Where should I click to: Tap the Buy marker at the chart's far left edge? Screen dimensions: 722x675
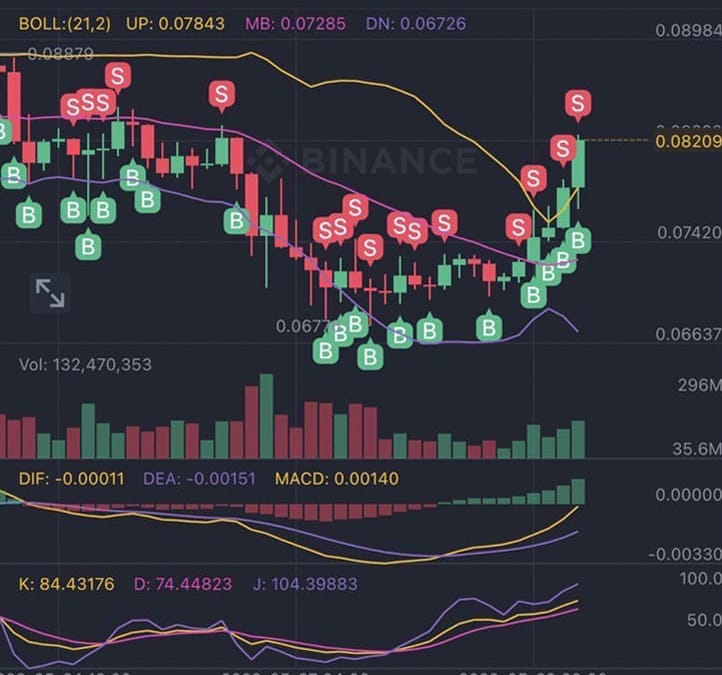3,131
